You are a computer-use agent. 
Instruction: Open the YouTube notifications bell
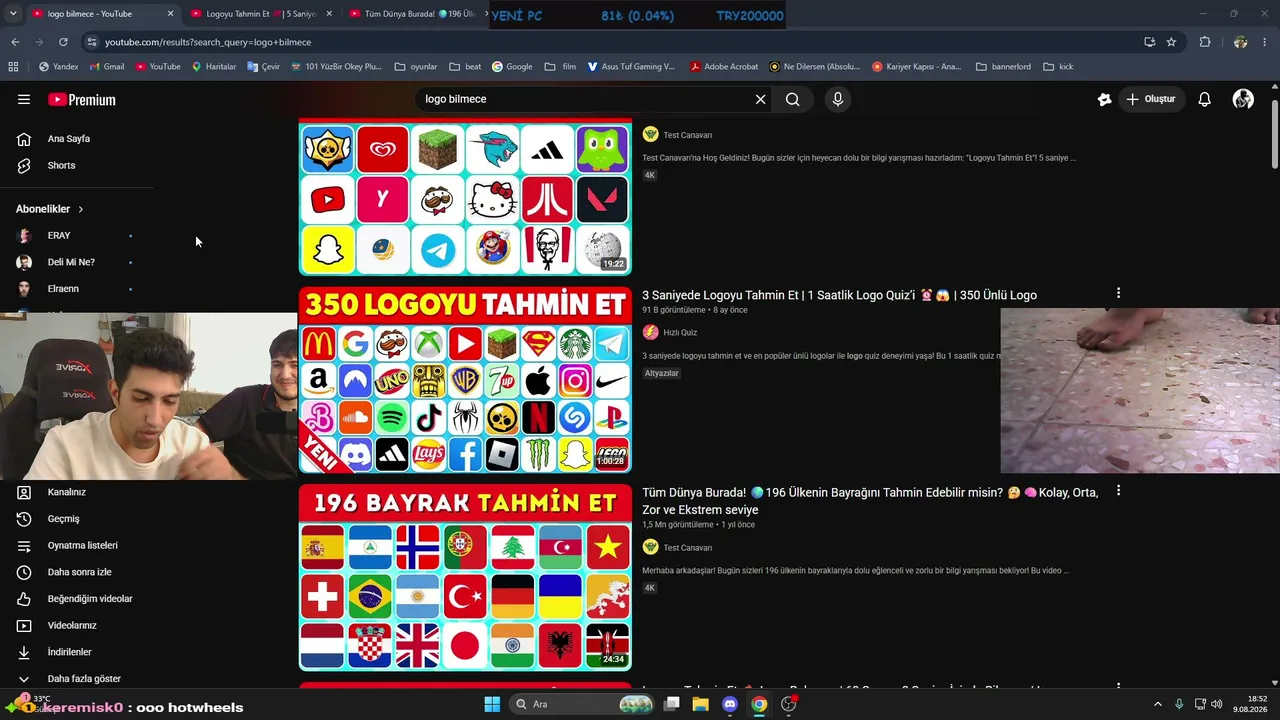(1205, 99)
